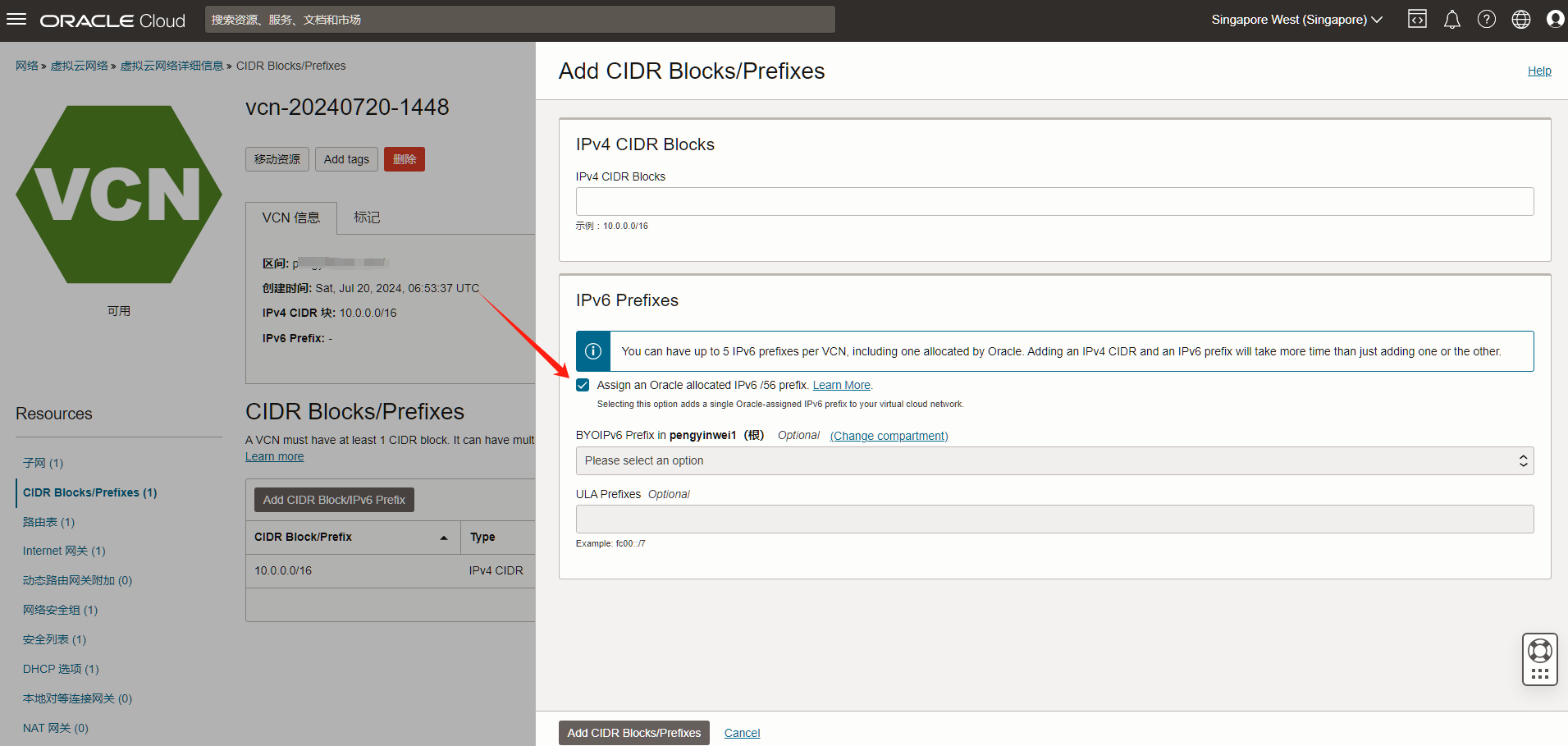Open the Change compartment link
1568x746 pixels.
889,436
